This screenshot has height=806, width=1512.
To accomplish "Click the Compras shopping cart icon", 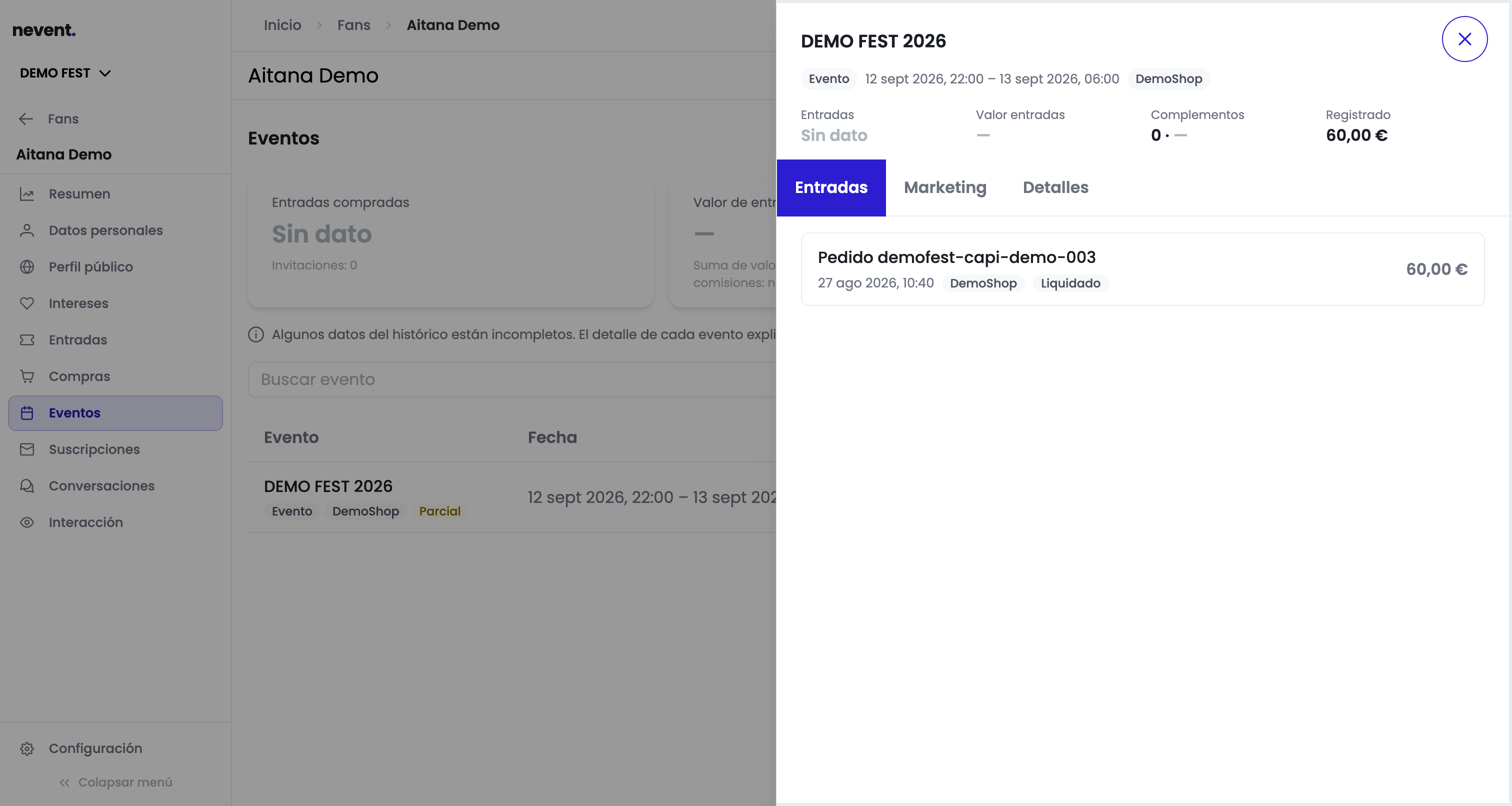I will coord(27,376).
